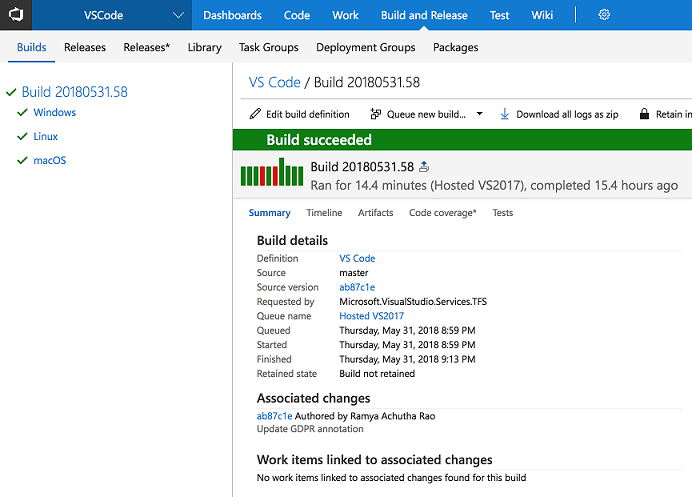Select the Windows job in sidebar
The image size is (692, 497).
[x=54, y=113]
